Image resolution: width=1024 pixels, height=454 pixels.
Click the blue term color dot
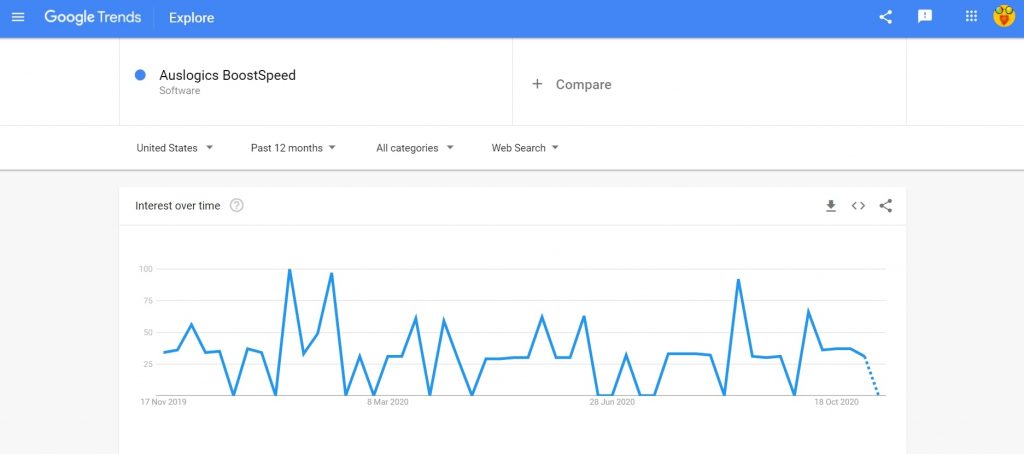(140, 75)
